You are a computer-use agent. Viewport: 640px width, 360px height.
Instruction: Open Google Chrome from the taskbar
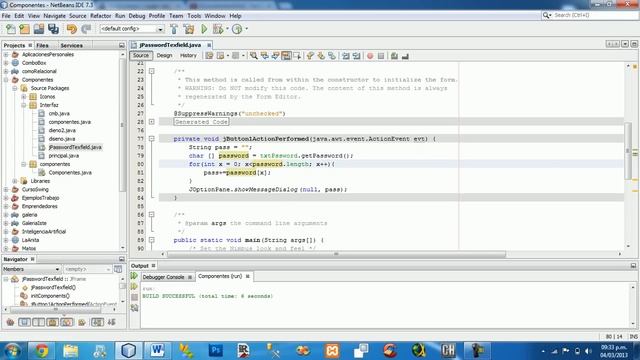41,350
